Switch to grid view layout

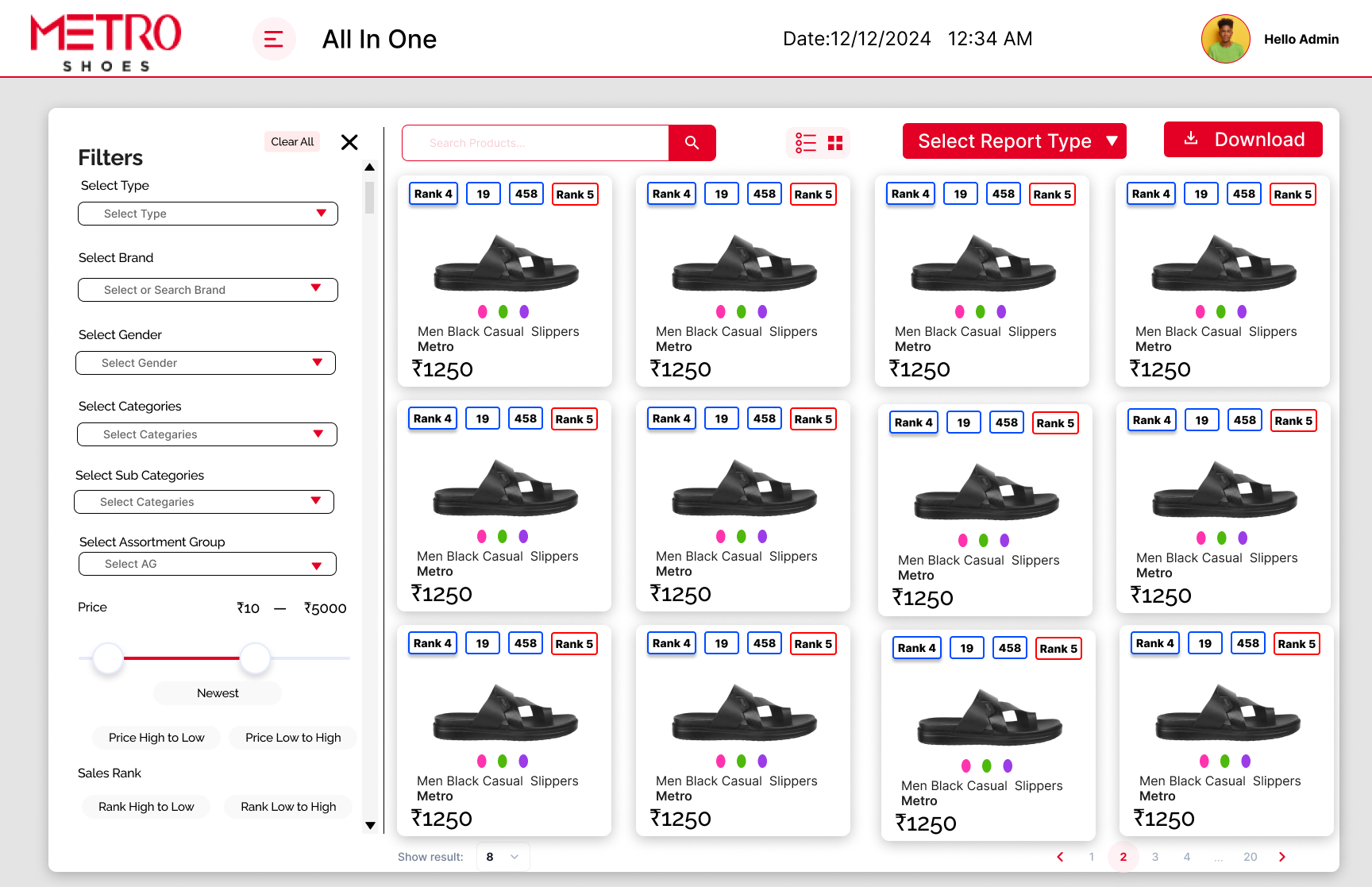click(835, 143)
